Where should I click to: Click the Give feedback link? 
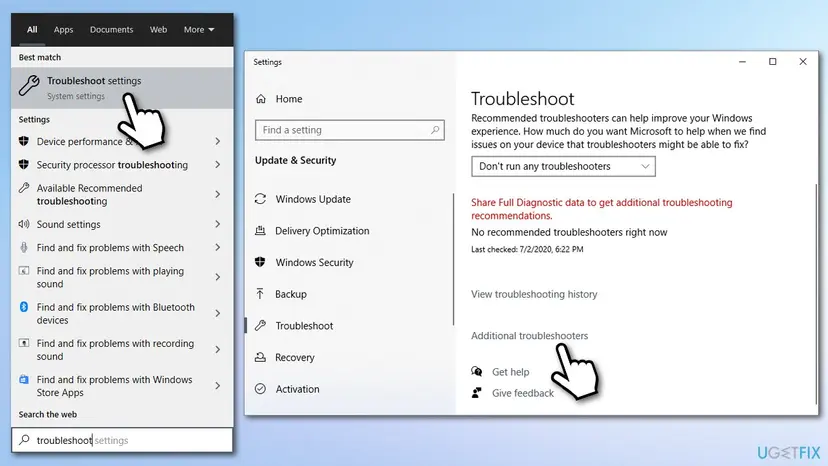pyautogui.click(x=523, y=393)
